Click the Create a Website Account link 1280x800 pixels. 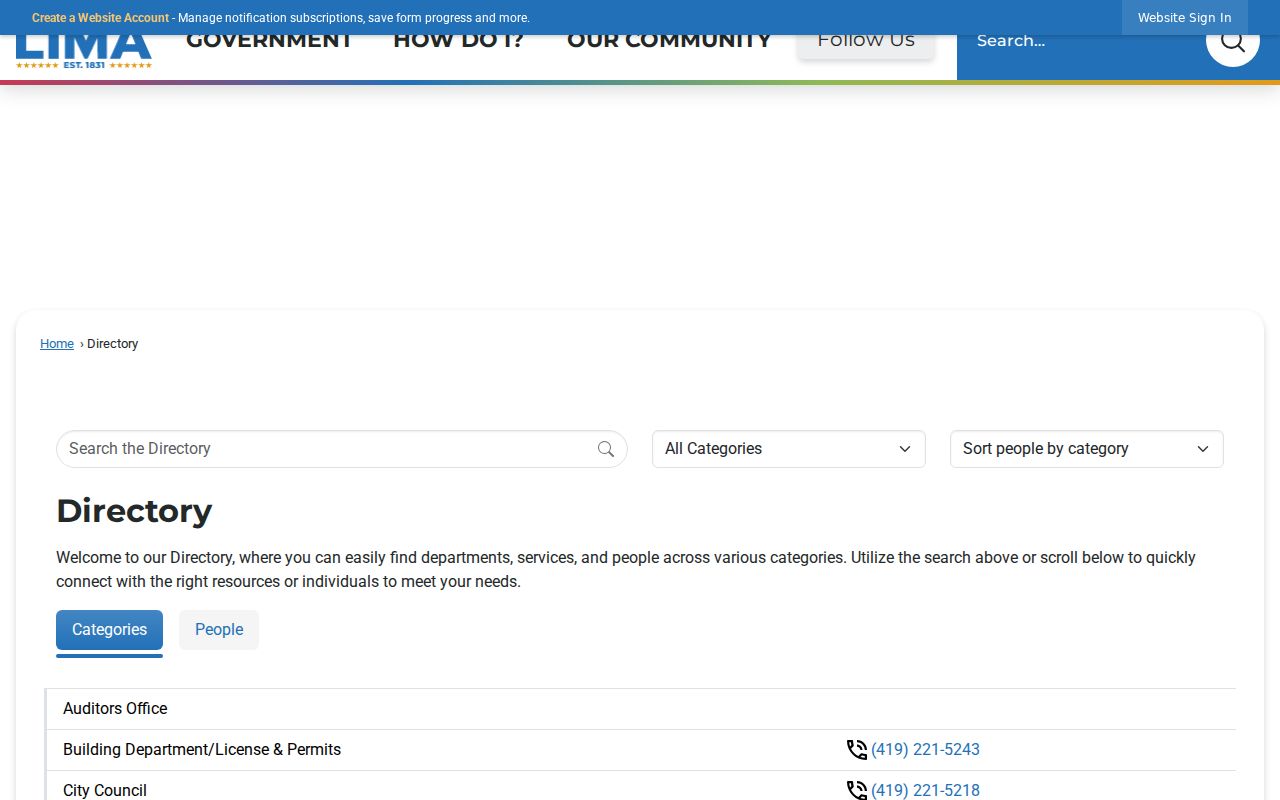coord(100,18)
